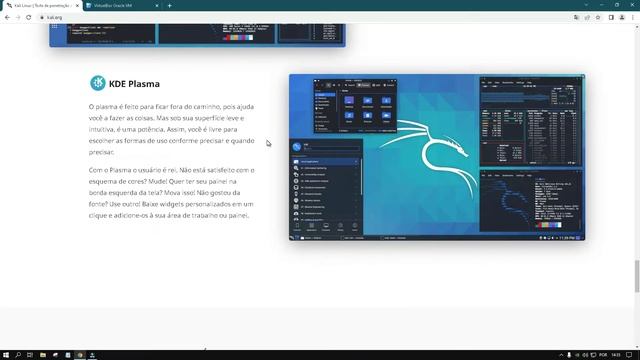Open the Windows Start menu
Viewport: 640px width, 360px height.
6,355
